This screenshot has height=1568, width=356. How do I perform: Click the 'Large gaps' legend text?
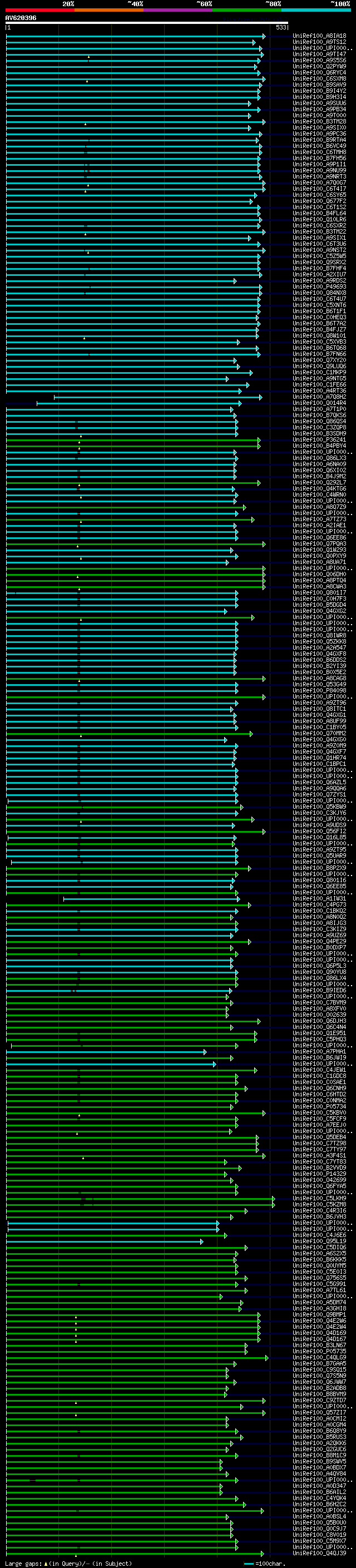(x=24, y=1563)
